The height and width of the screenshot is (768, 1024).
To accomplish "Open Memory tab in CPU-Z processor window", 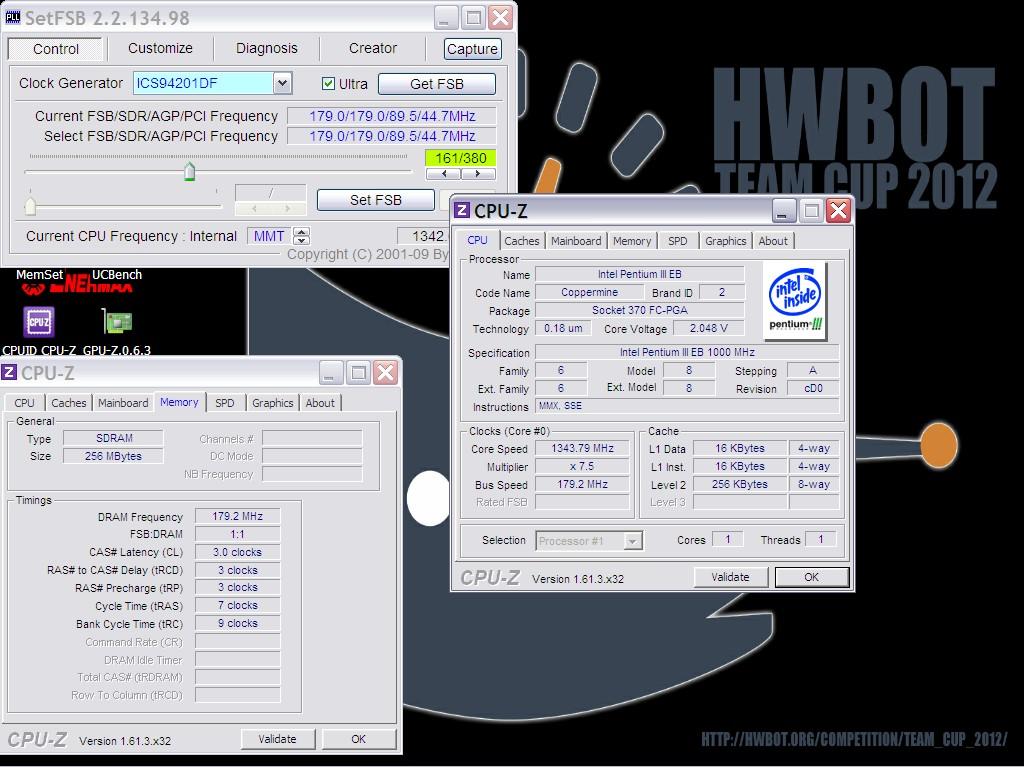I will tap(632, 241).
